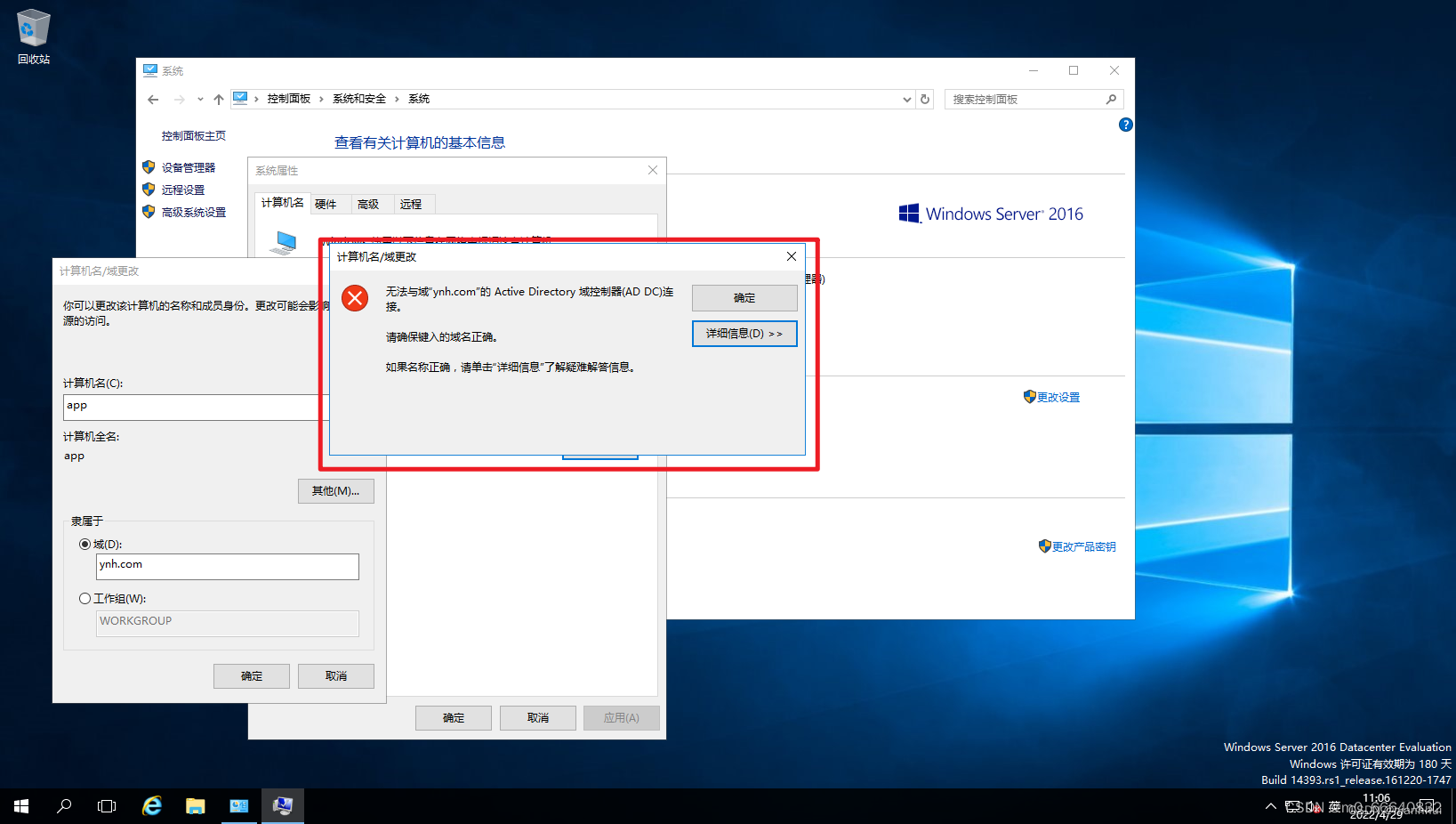1456x824 pixels.
Task: Expand 详细信息(D) in error dialog
Action: [744, 334]
